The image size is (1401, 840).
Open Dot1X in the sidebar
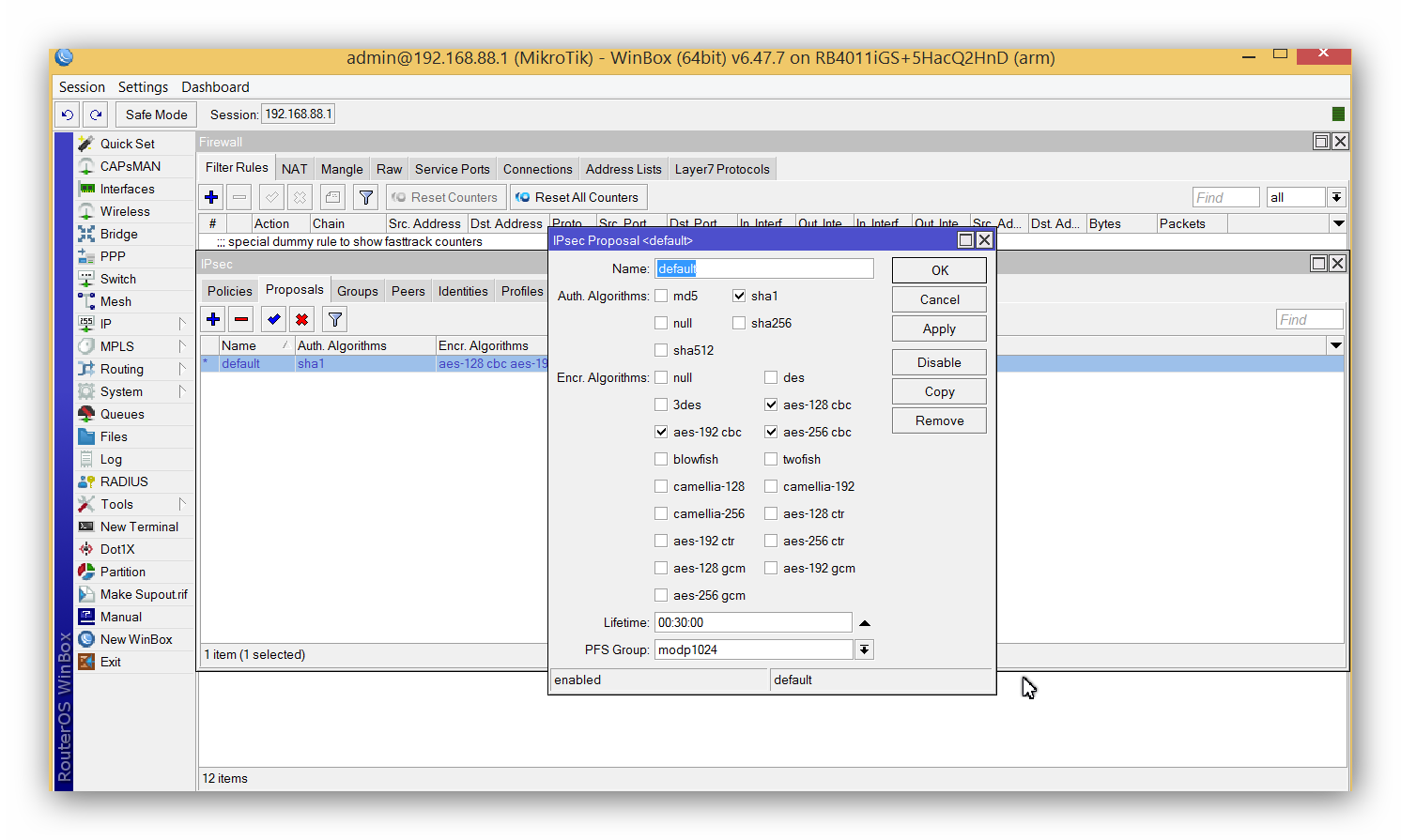117,549
